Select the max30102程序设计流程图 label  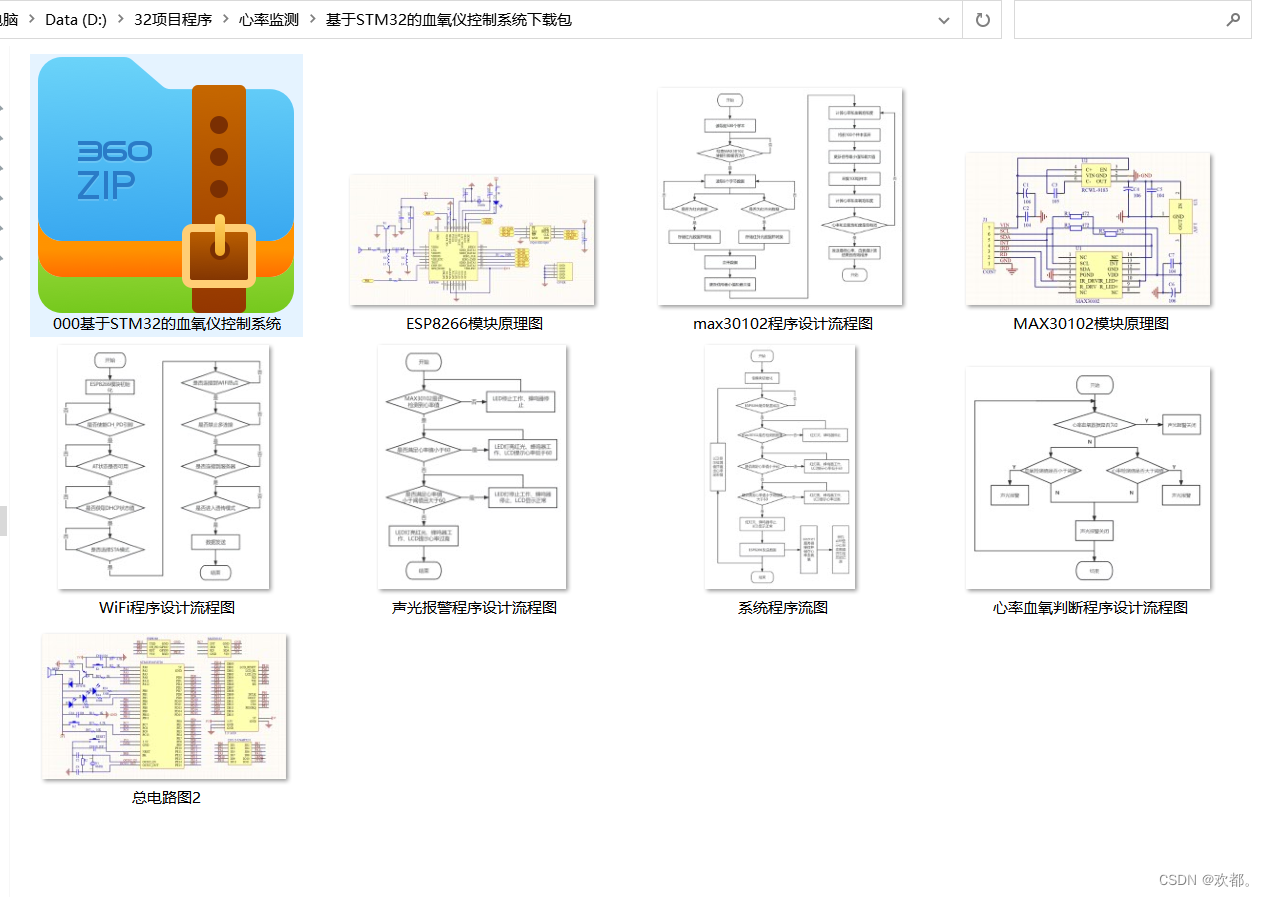(783, 324)
